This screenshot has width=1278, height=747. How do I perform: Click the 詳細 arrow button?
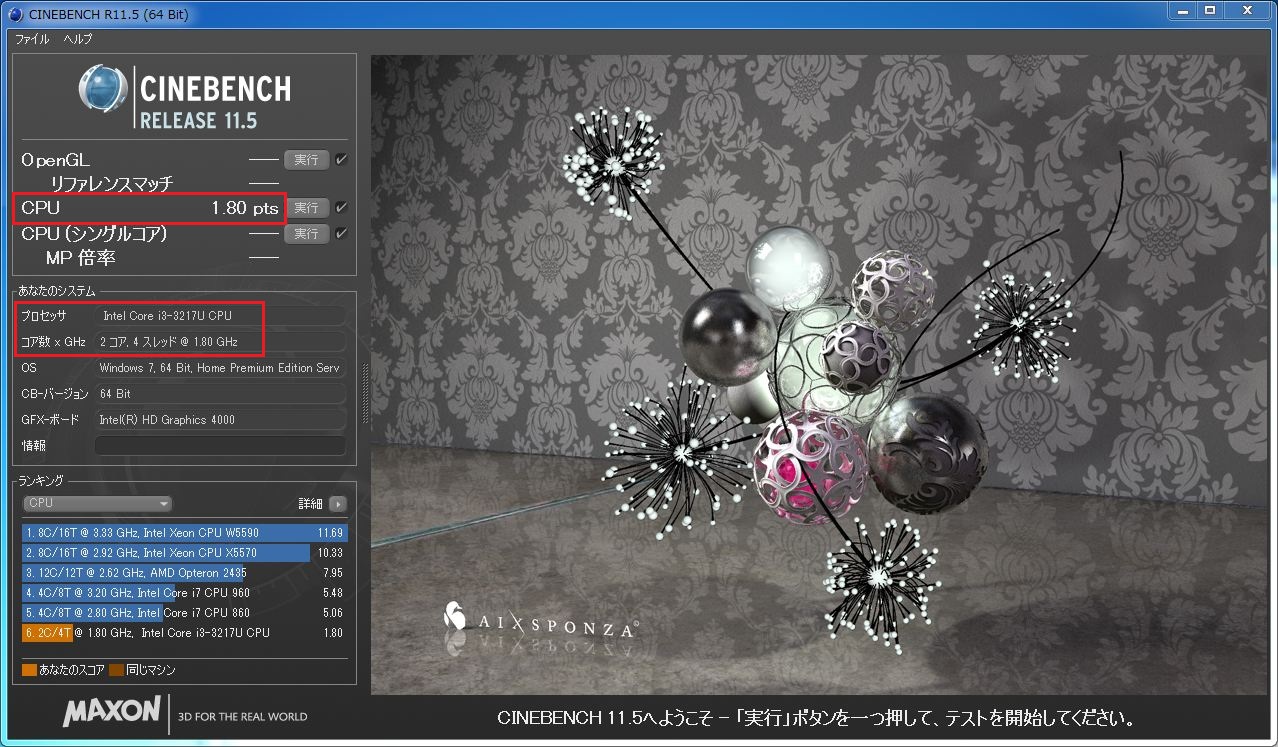tap(338, 504)
